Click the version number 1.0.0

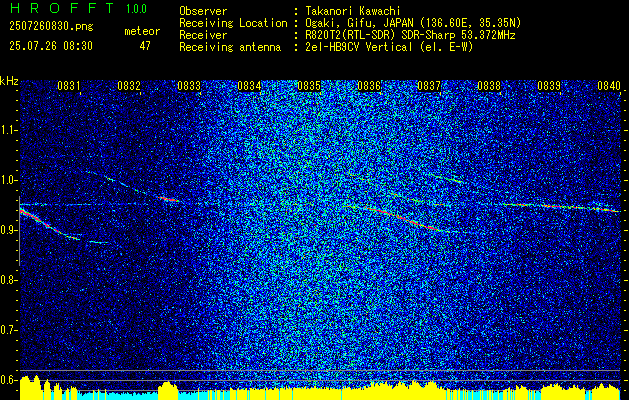click(136, 9)
